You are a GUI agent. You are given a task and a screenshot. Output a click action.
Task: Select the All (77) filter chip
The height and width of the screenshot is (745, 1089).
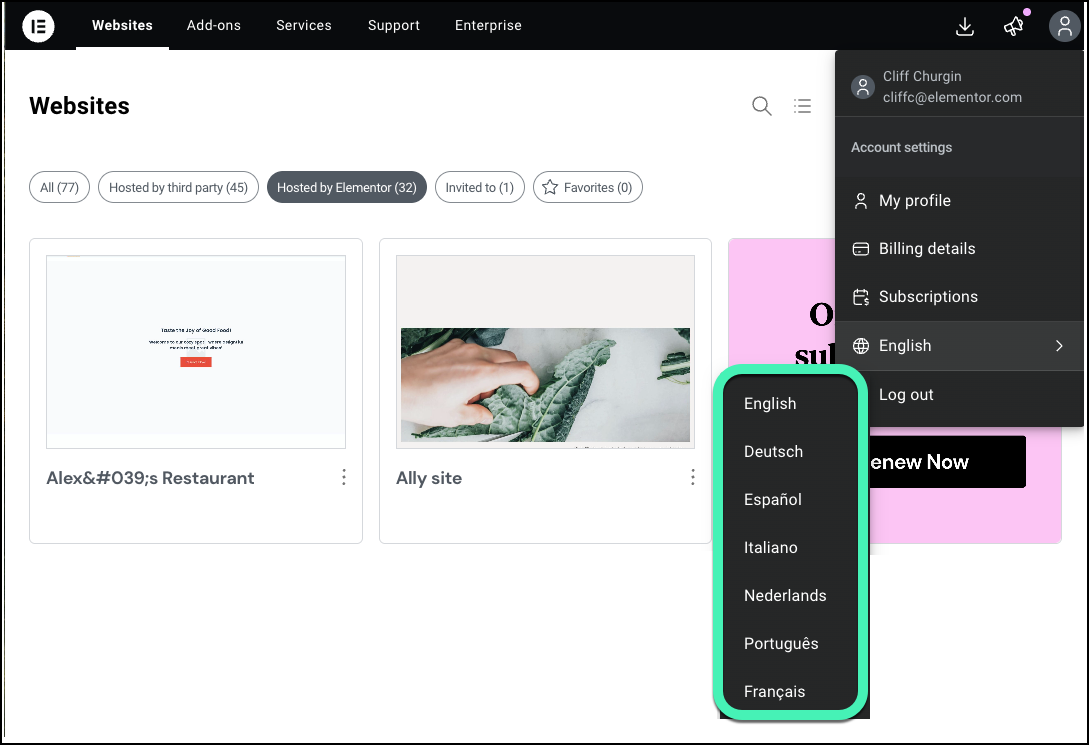click(x=60, y=187)
